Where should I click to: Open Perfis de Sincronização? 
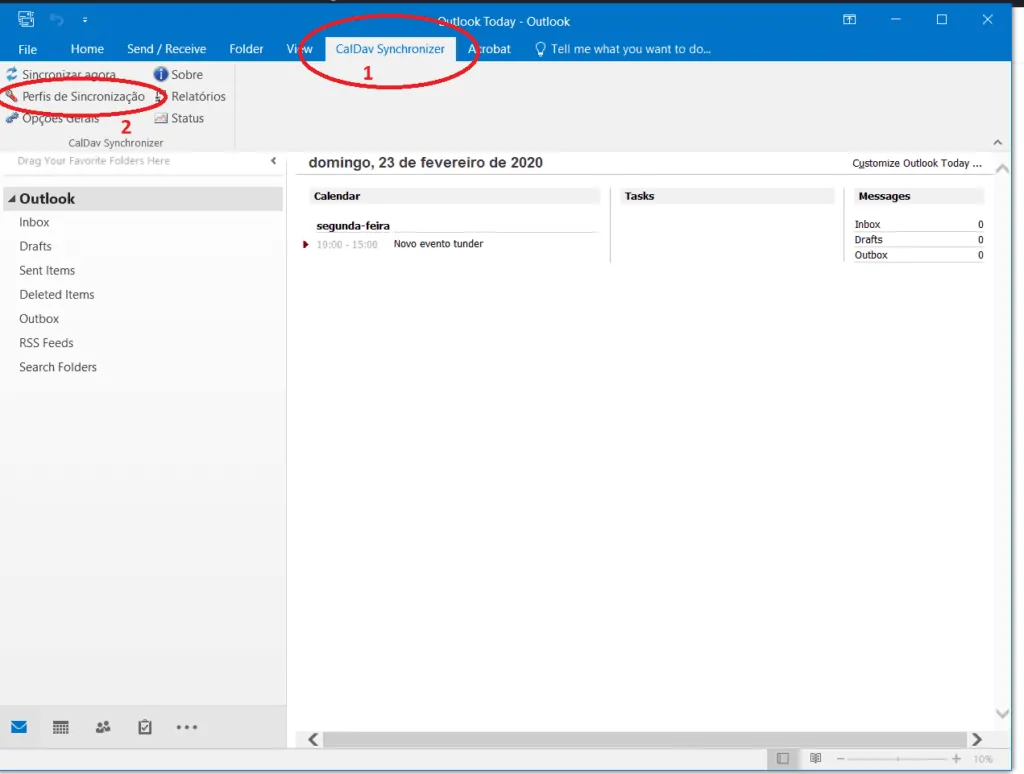click(x=75, y=97)
